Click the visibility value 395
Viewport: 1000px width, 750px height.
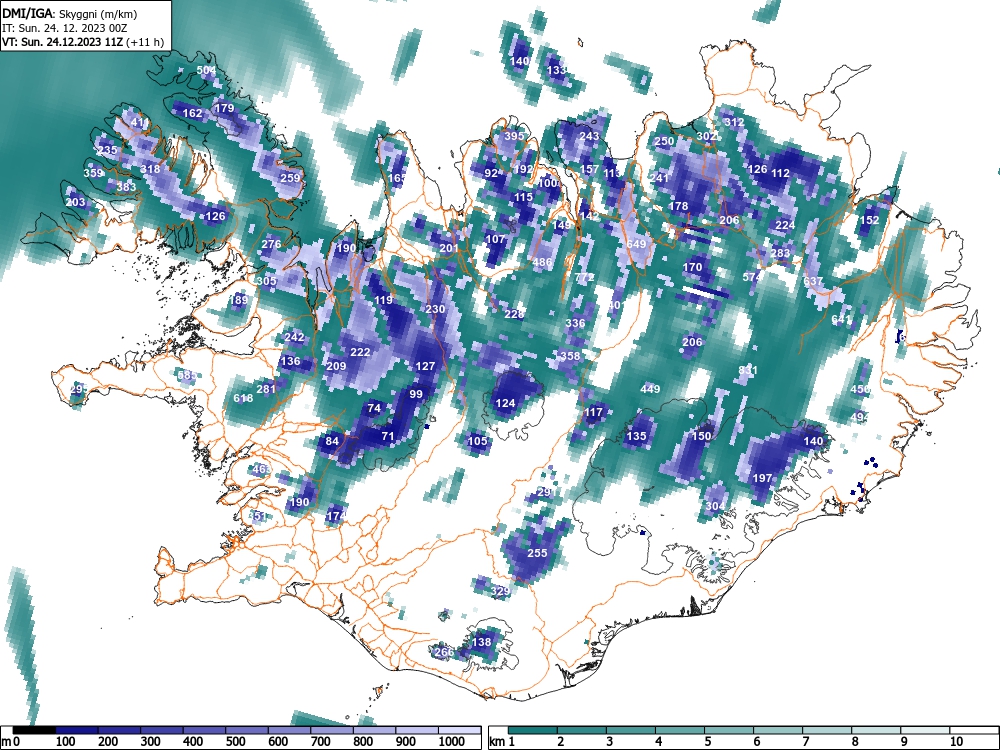[514, 136]
